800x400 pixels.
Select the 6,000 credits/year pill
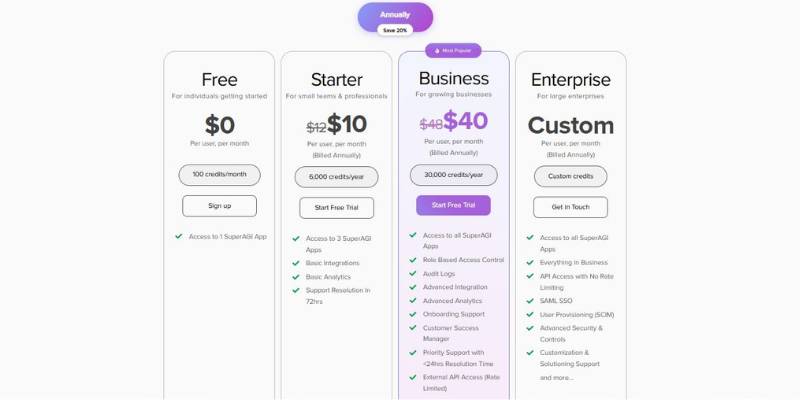pos(336,177)
